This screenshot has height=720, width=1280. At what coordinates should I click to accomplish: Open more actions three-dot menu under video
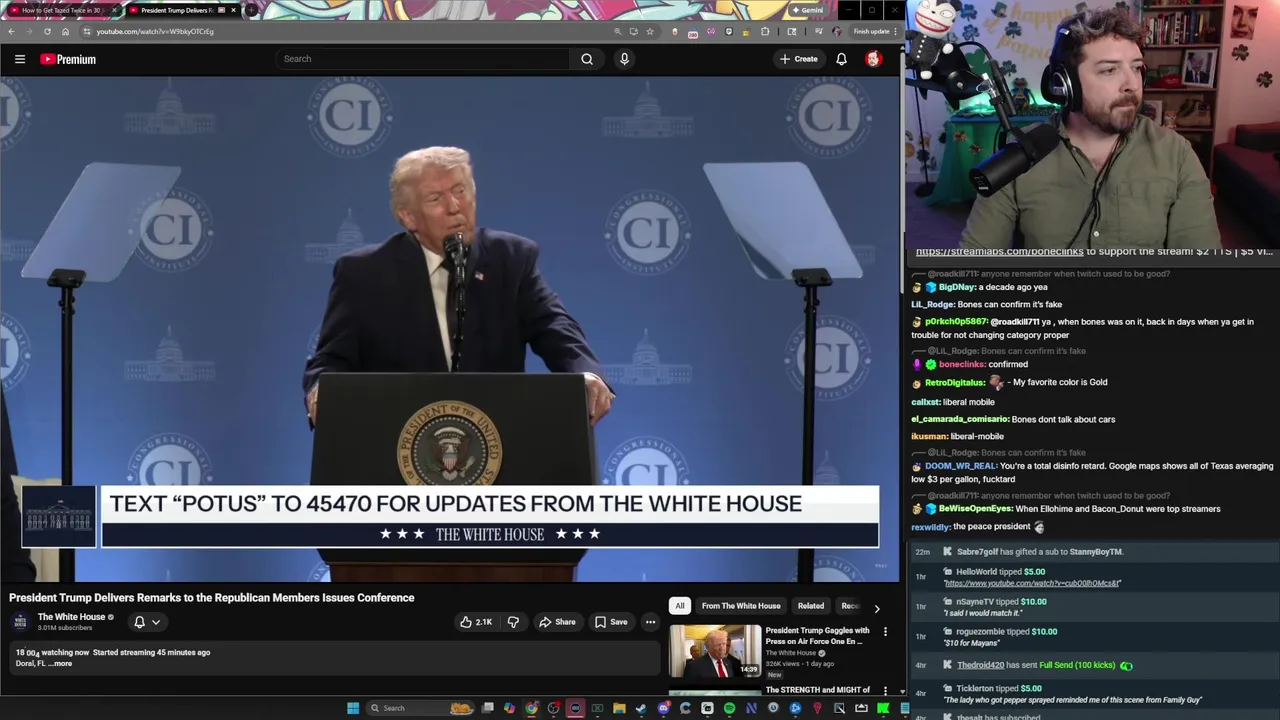click(x=650, y=622)
